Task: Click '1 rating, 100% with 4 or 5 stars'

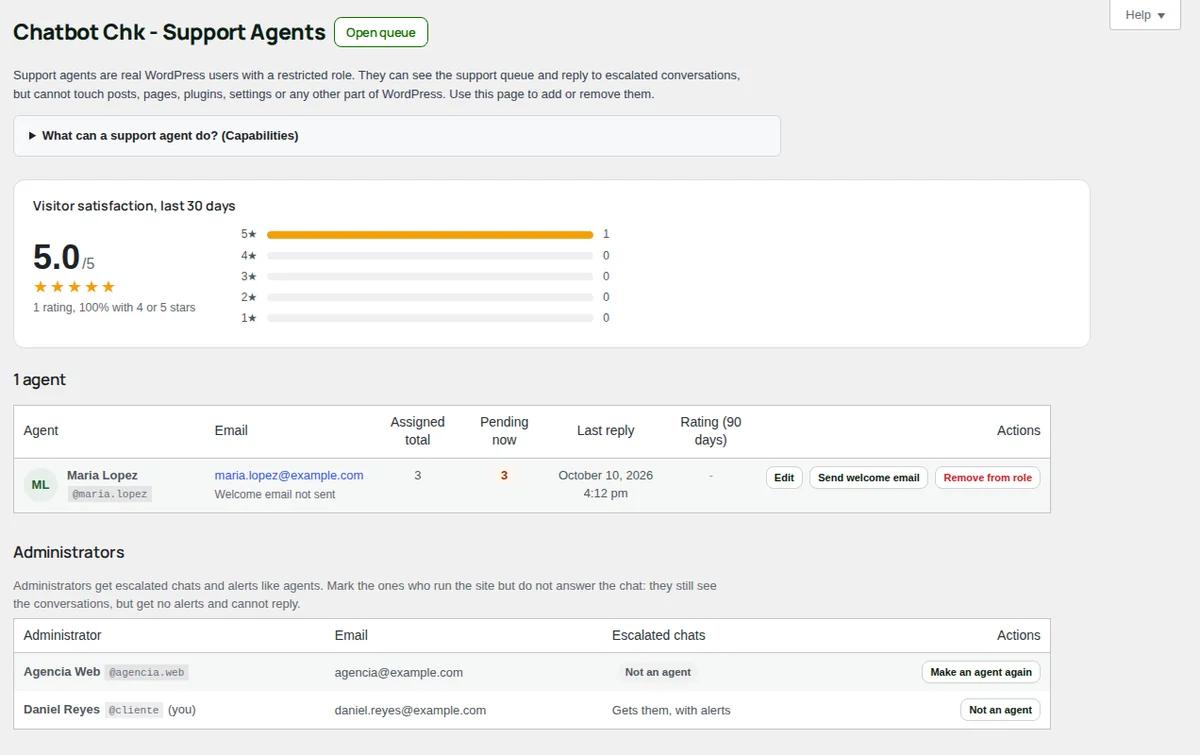Action: 114,307
